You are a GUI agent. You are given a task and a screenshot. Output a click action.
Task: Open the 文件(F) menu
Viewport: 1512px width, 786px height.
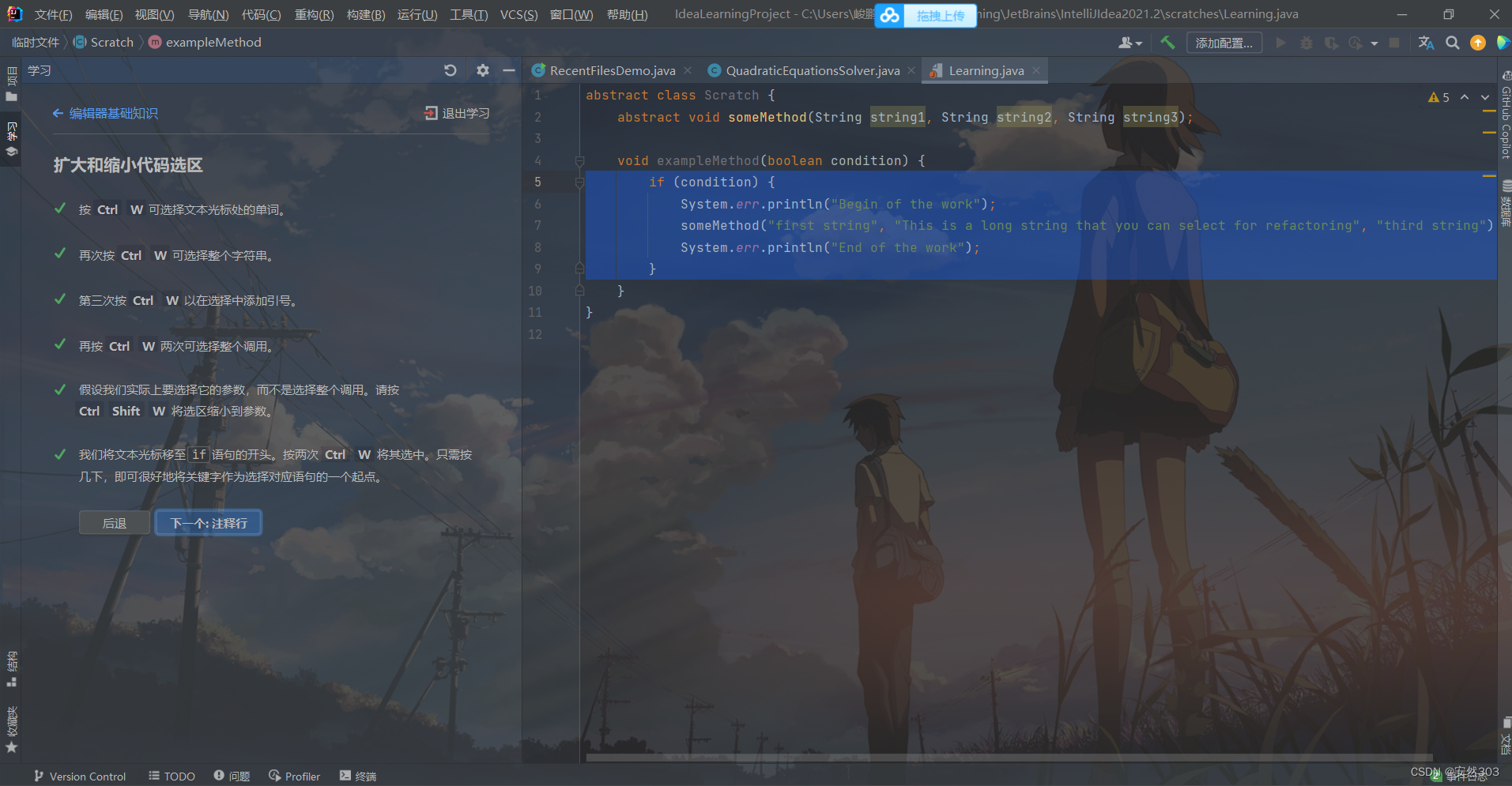pos(54,14)
